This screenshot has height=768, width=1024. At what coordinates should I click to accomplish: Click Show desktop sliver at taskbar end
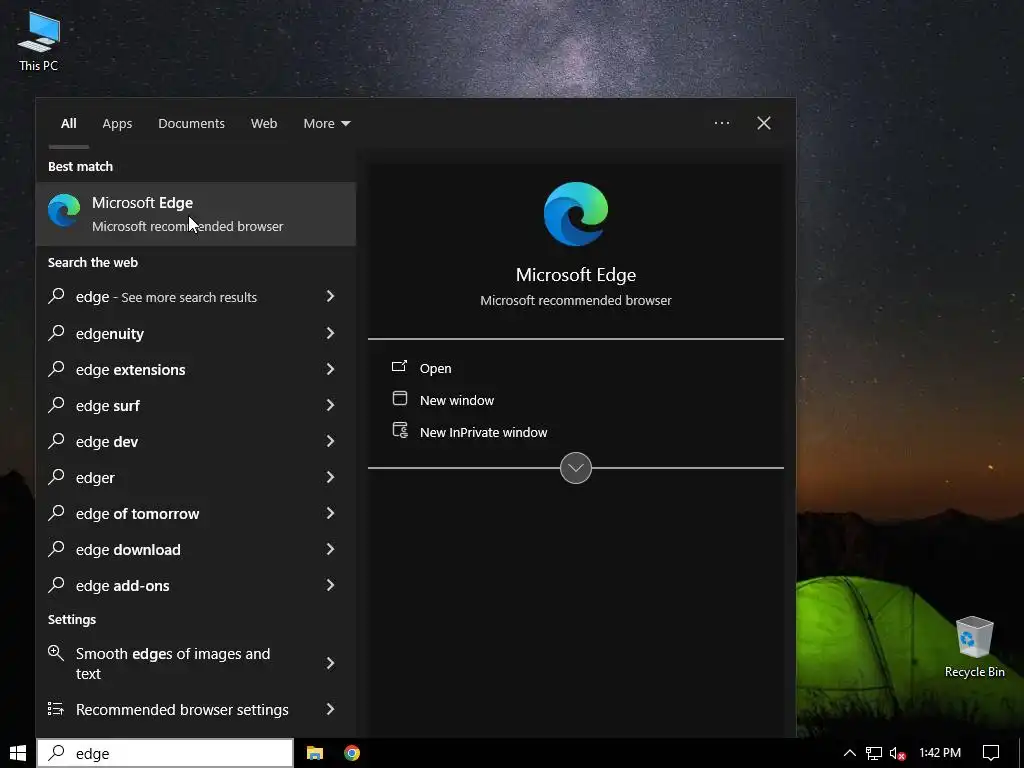(x=1021, y=753)
